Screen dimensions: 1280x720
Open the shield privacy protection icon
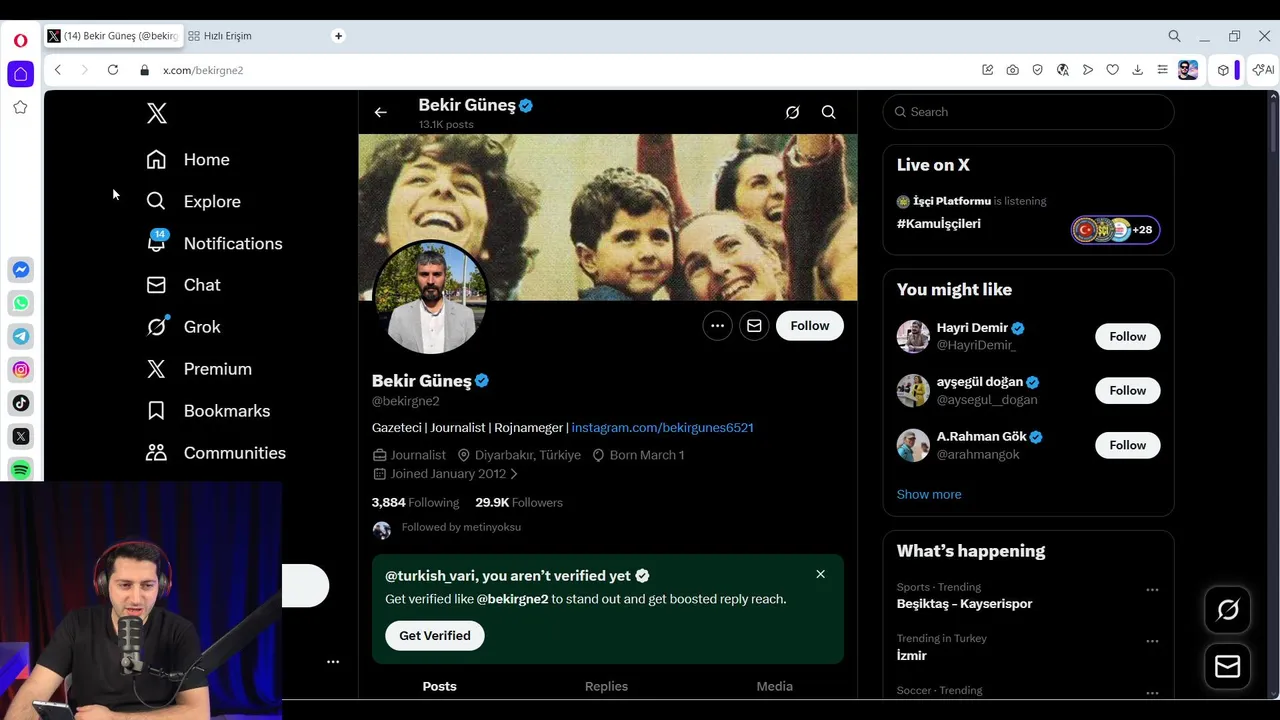(1038, 70)
